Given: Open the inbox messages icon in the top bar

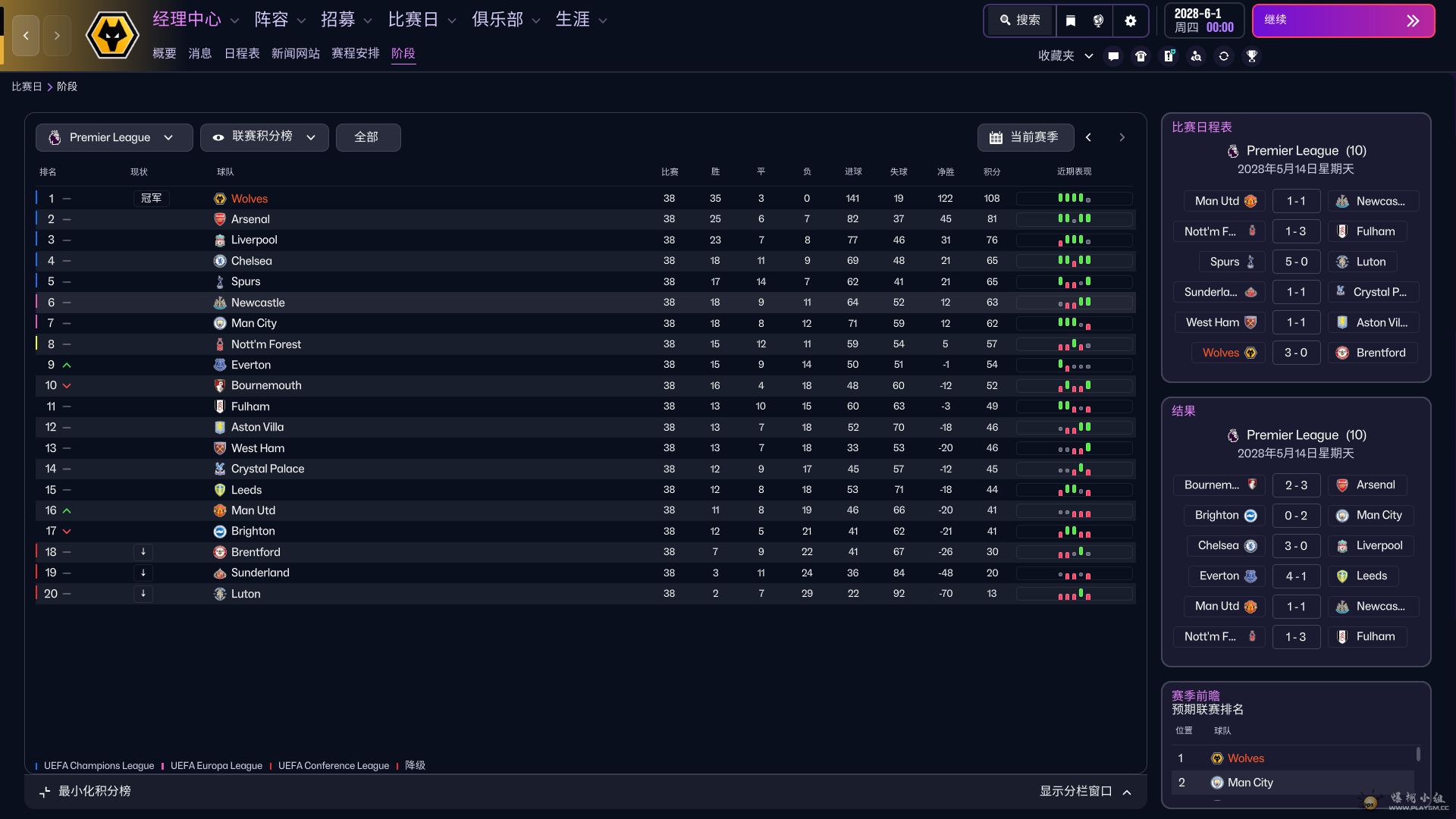Looking at the screenshot, I should pos(1112,56).
